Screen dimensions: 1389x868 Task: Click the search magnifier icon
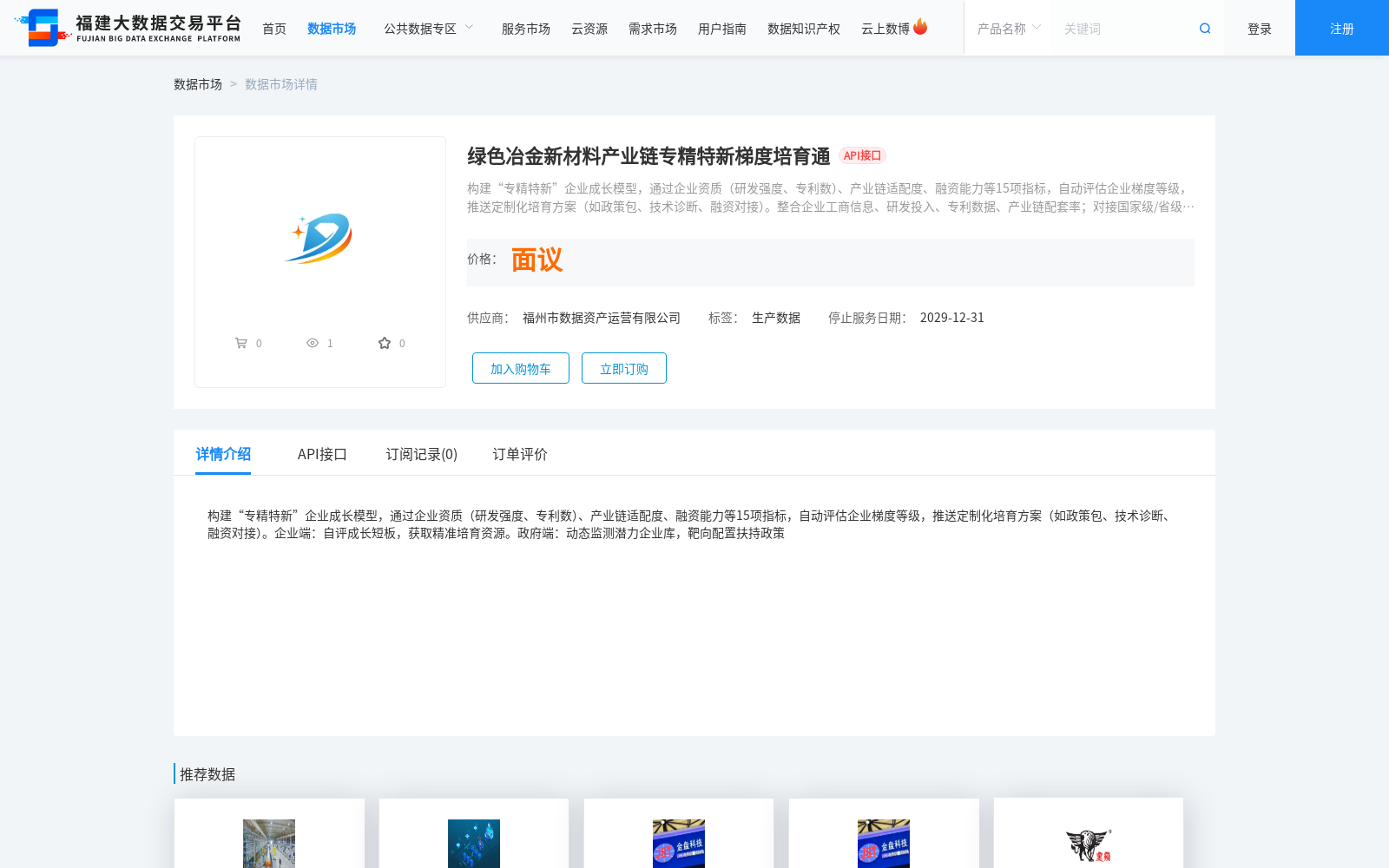[x=1205, y=29]
